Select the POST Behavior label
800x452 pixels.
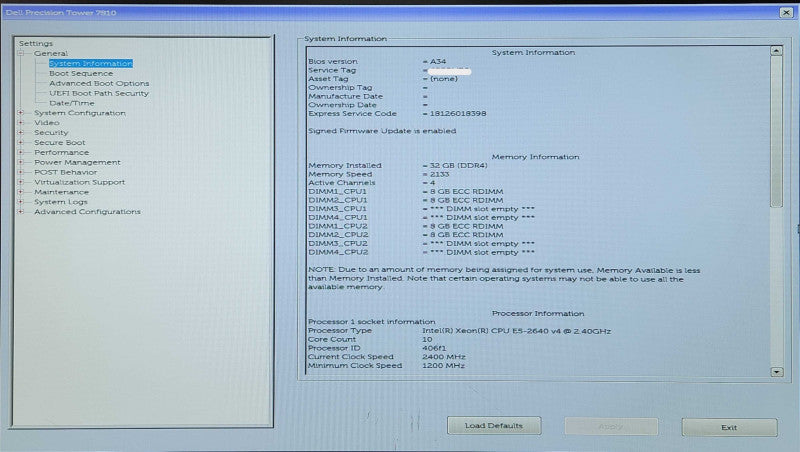pyautogui.click(x=65, y=172)
